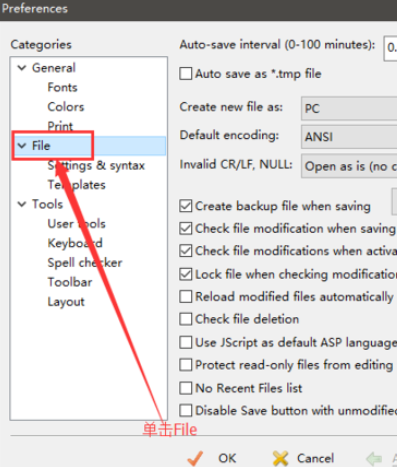Tick the No Recent Files list checkbox

click(x=186, y=388)
